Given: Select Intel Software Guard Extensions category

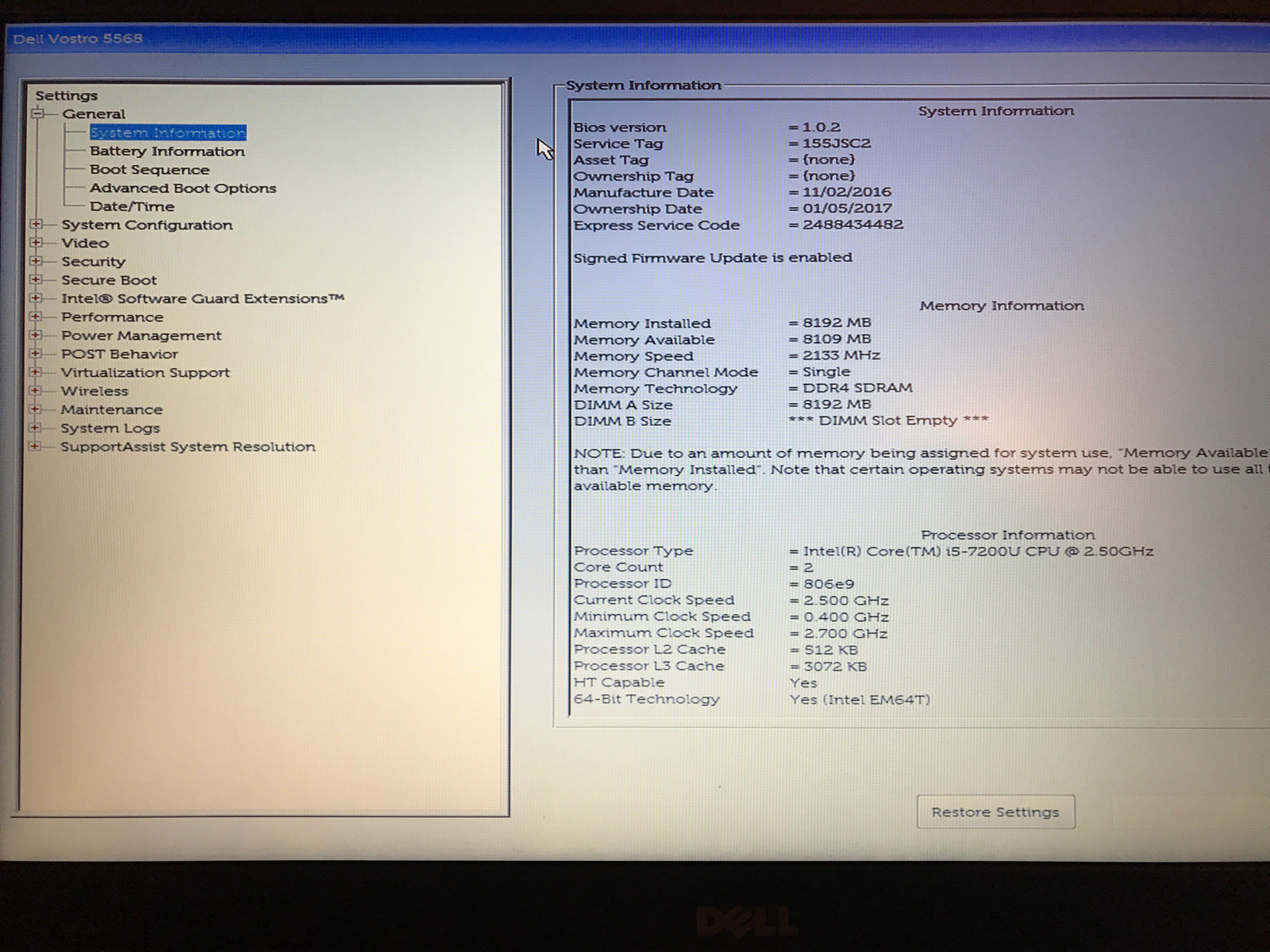Looking at the screenshot, I should pyautogui.click(x=202, y=298).
